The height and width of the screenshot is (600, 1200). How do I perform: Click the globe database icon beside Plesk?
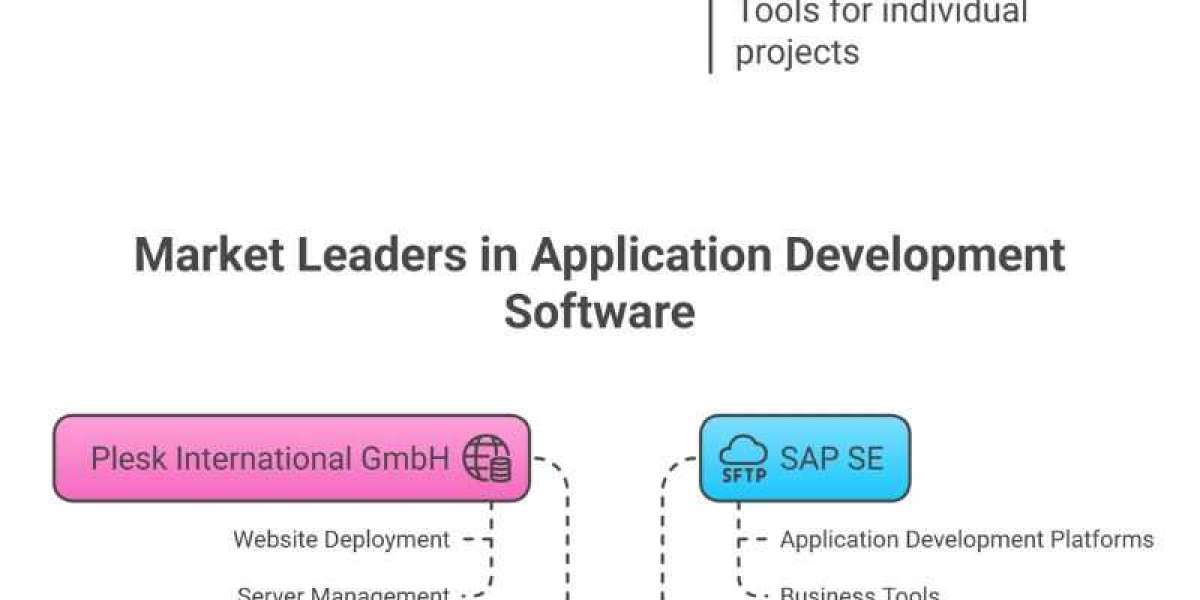coord(487,459)
